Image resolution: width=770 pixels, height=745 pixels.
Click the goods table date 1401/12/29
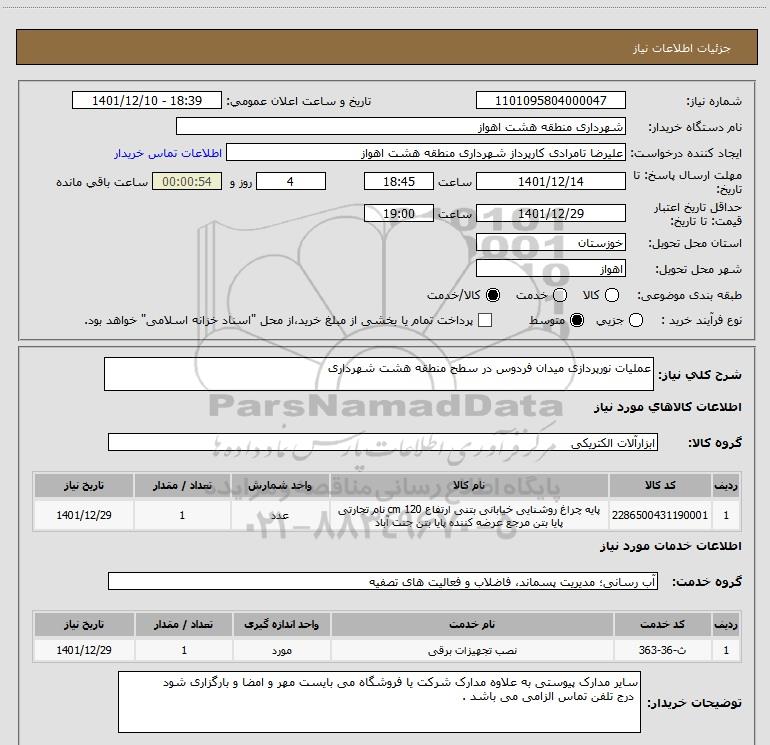(x=84, y=515)
